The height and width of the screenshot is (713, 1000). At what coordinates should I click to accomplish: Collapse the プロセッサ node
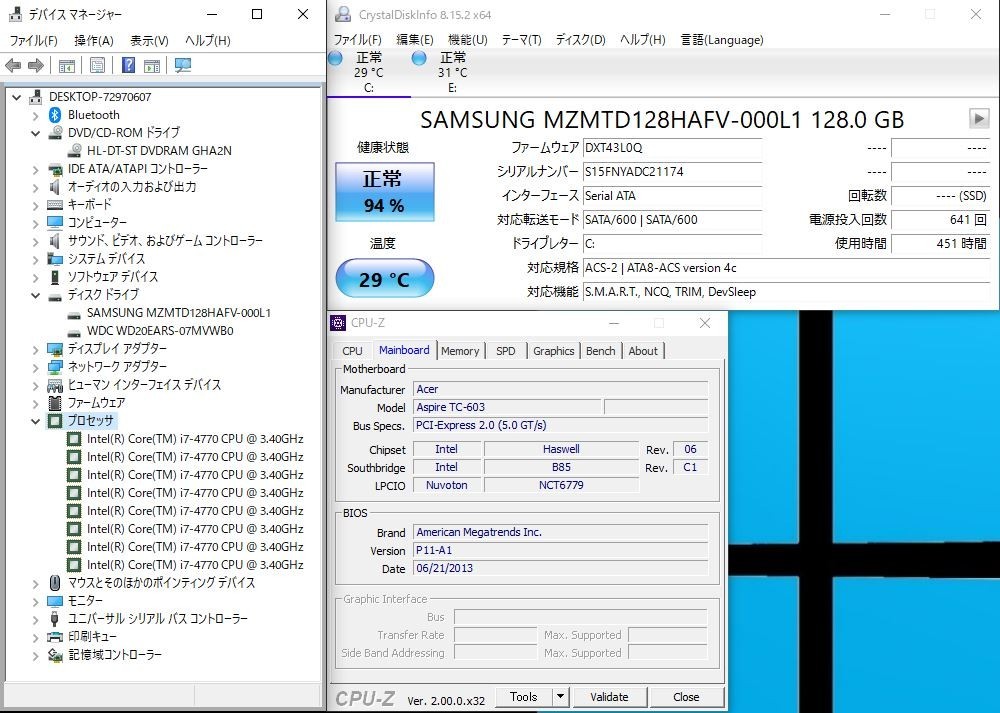tap(36, 421)
